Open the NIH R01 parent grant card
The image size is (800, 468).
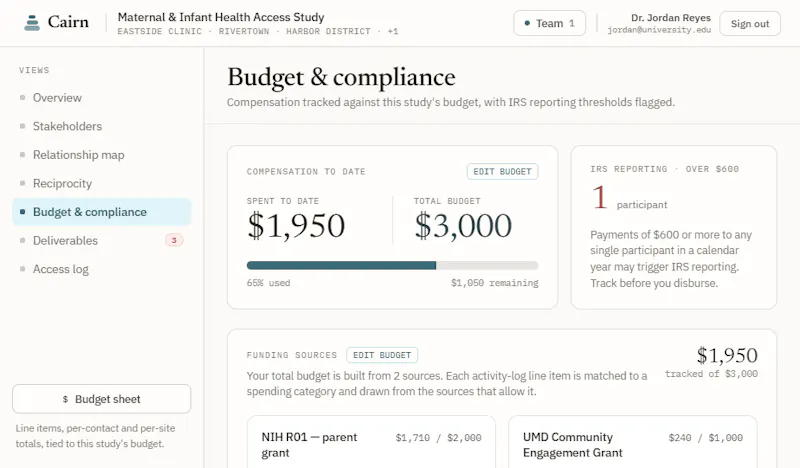click(x=371, y=442)
